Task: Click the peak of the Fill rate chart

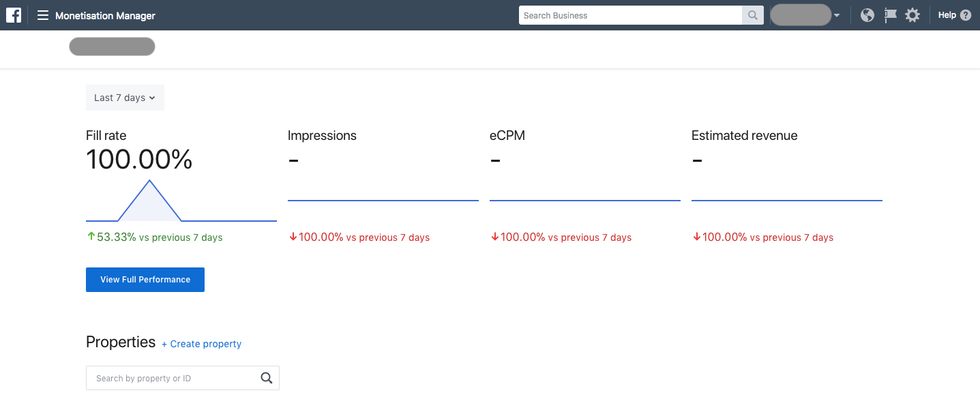Action: (x=150, y=181)
